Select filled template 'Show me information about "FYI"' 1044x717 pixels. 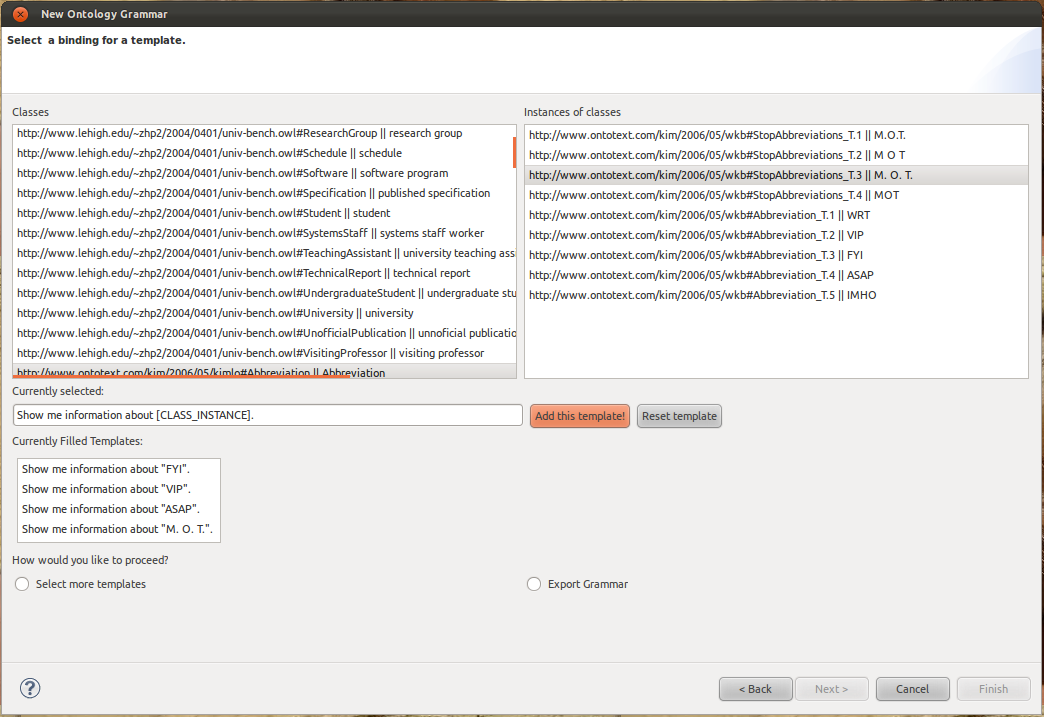tap(106, 469)
